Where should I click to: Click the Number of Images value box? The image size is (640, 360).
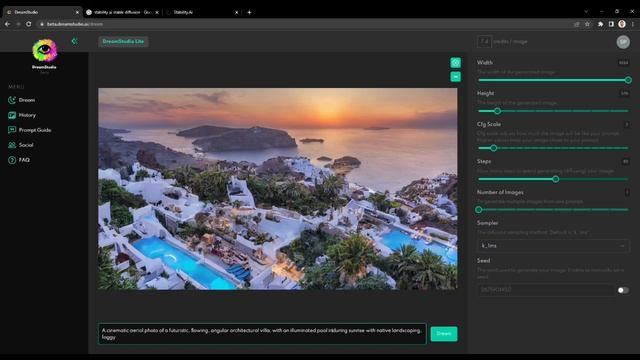[627, 192]
